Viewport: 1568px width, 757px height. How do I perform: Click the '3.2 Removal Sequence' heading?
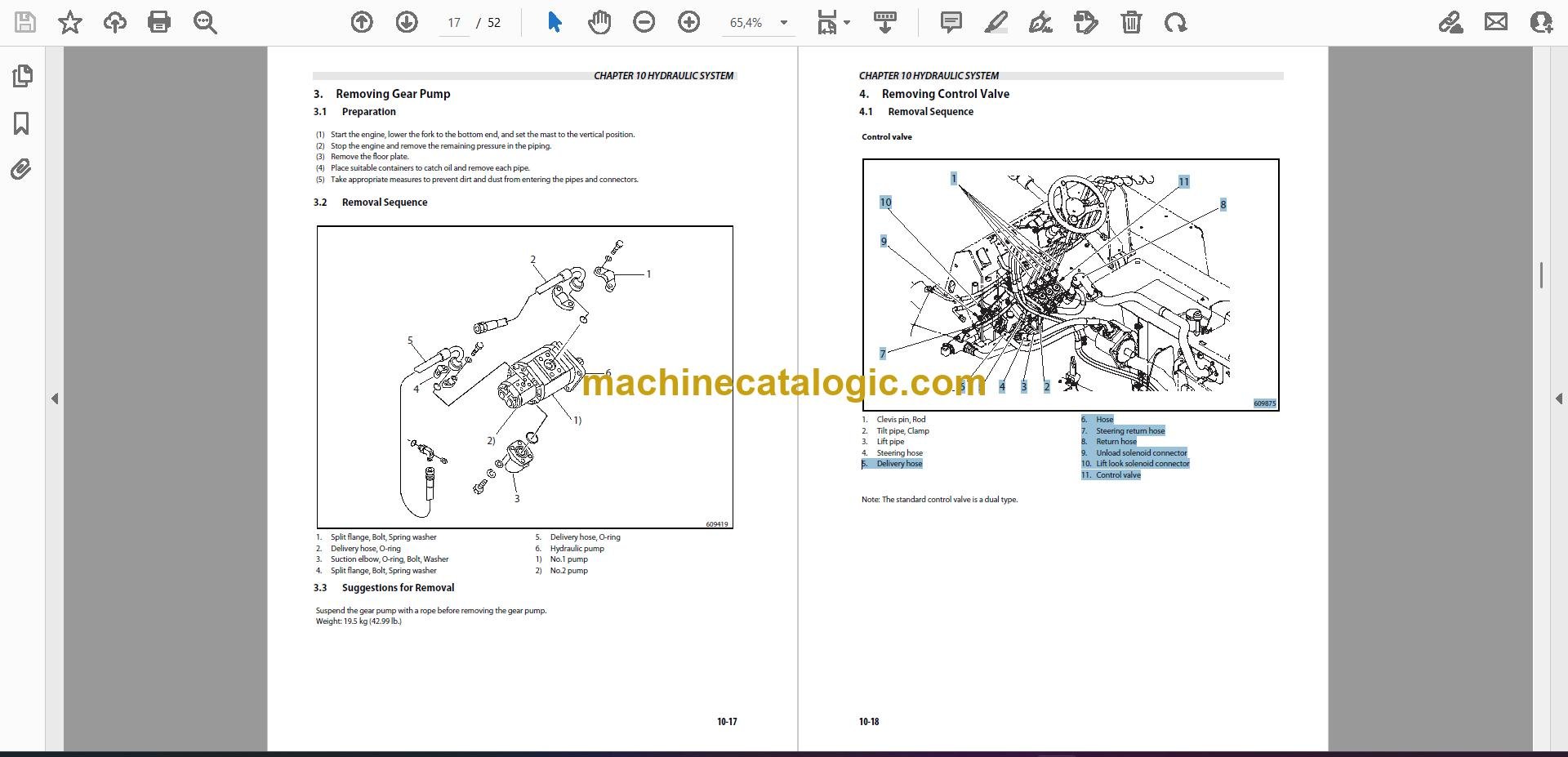pos(371,203)
